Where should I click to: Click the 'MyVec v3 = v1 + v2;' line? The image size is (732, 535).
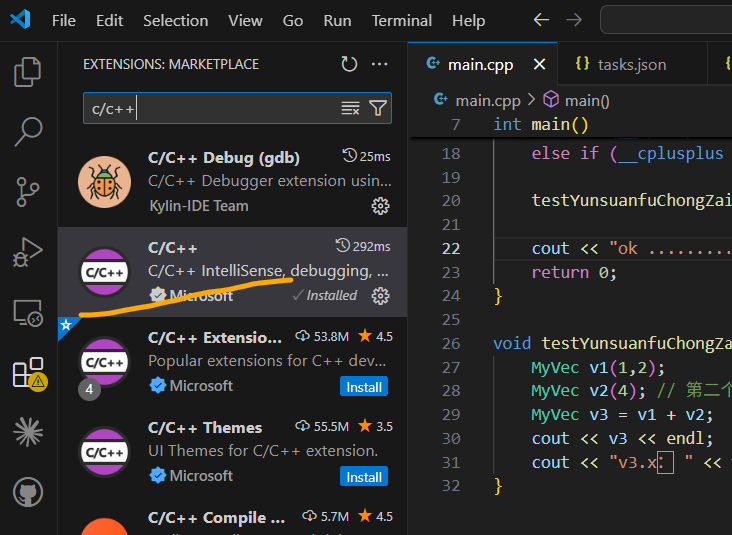coord(622,415)
